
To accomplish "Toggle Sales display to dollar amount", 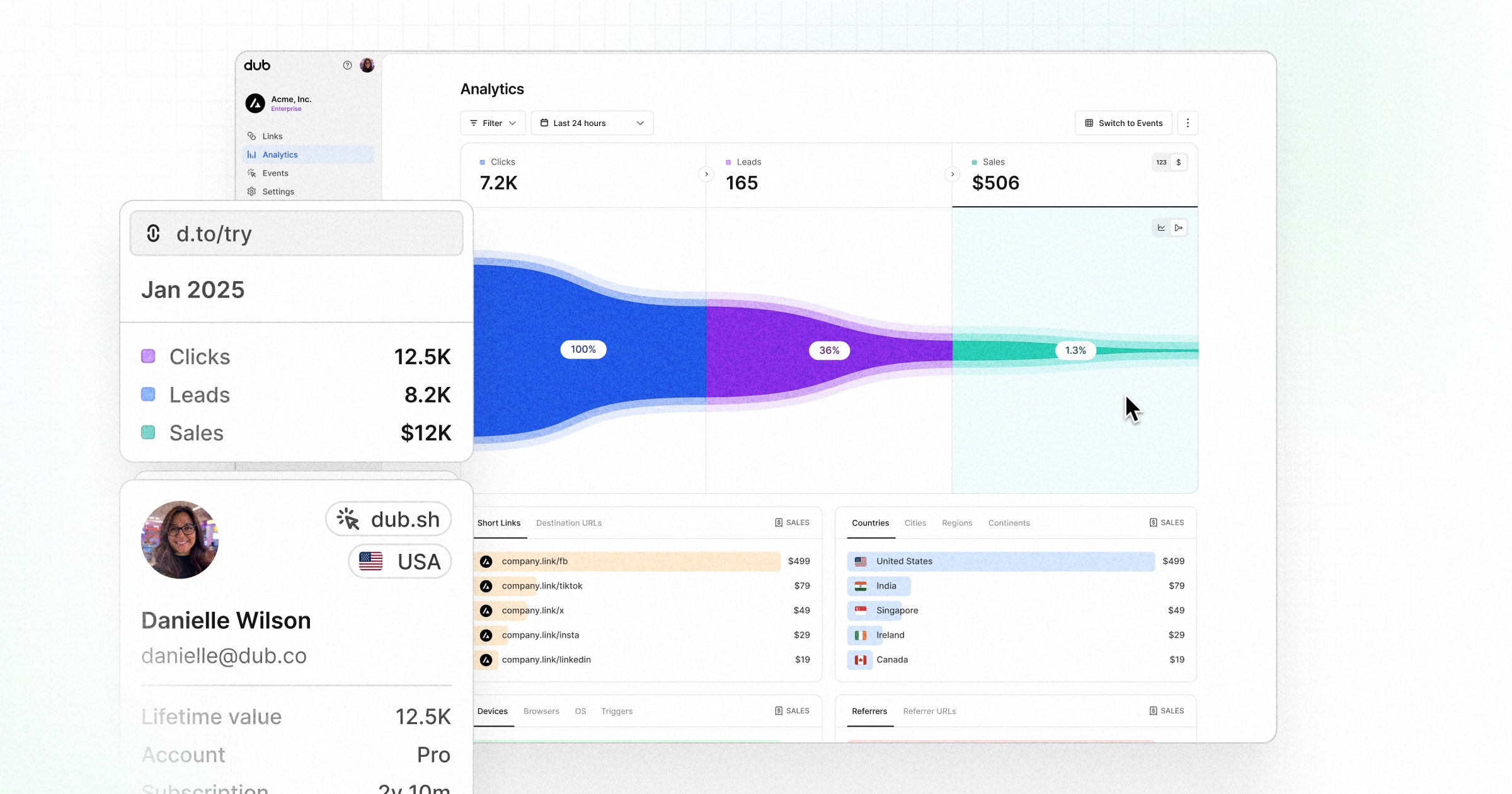I will point(1179,163).
